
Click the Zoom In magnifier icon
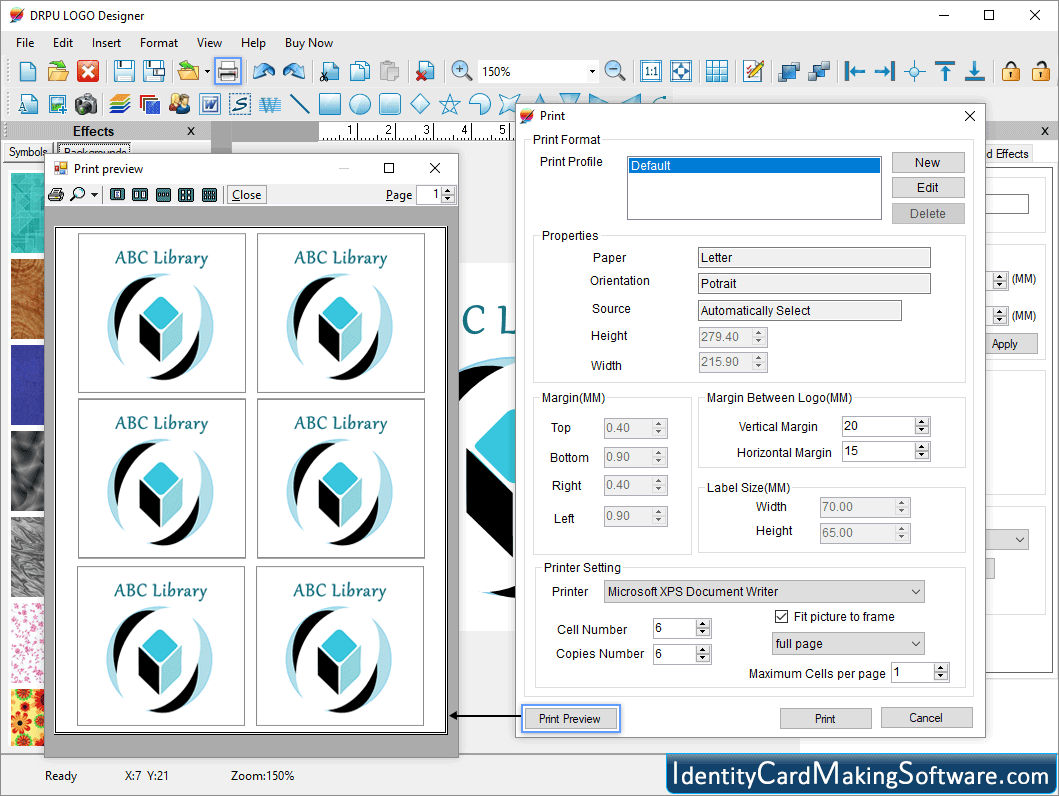(x=461, y=70)
